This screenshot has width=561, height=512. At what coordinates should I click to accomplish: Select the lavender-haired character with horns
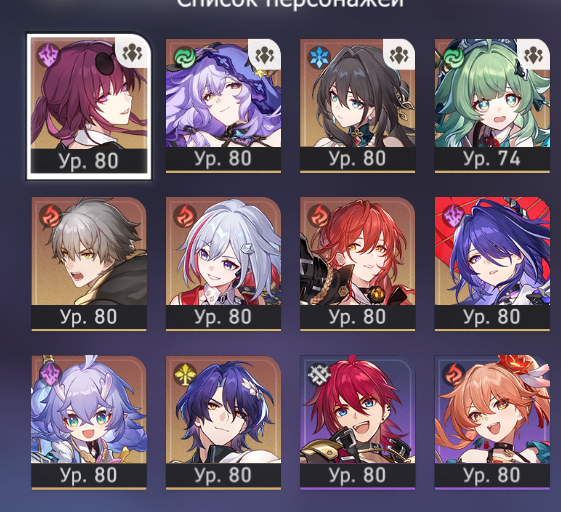(x=89, y=422)
